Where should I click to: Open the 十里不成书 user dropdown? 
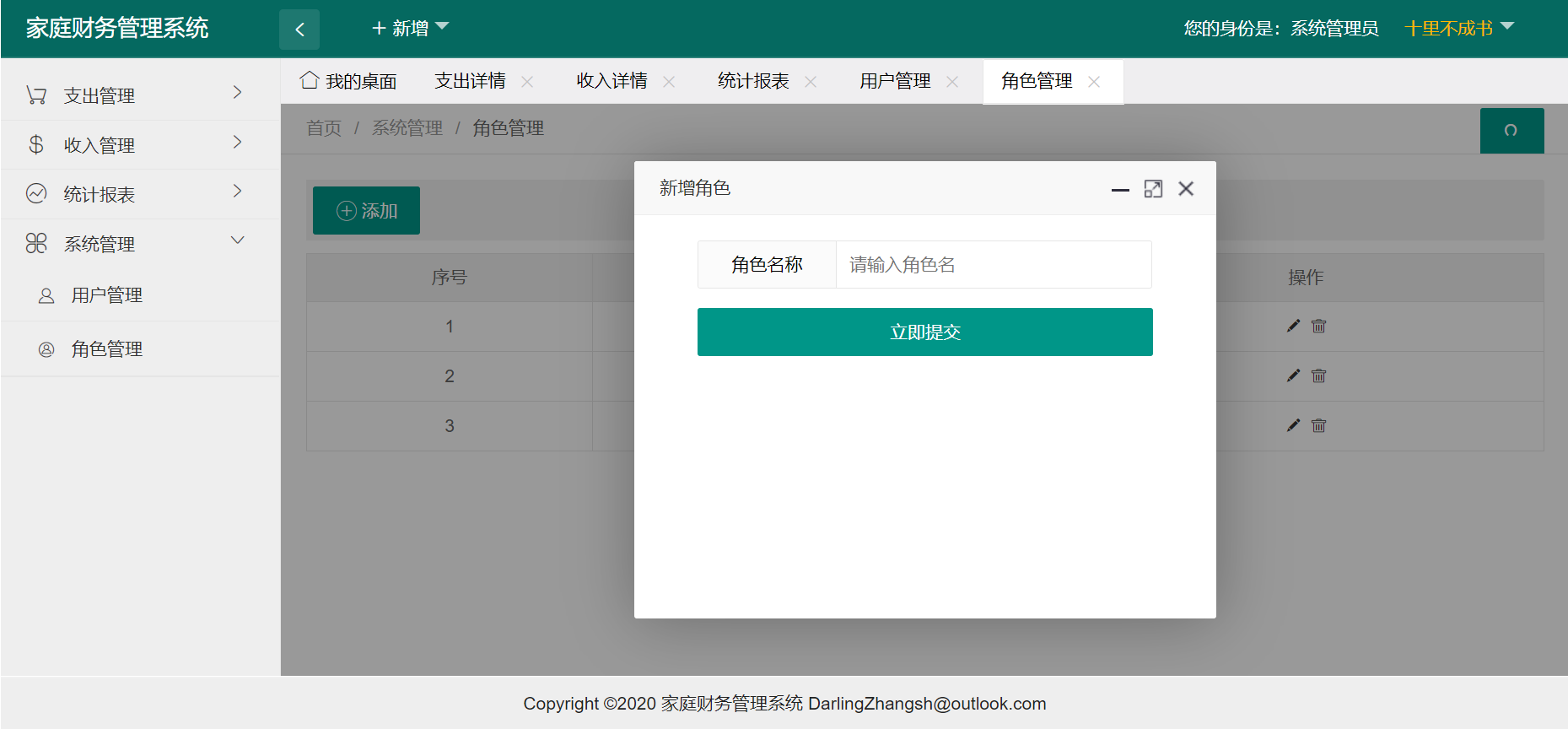(1459, 29)
